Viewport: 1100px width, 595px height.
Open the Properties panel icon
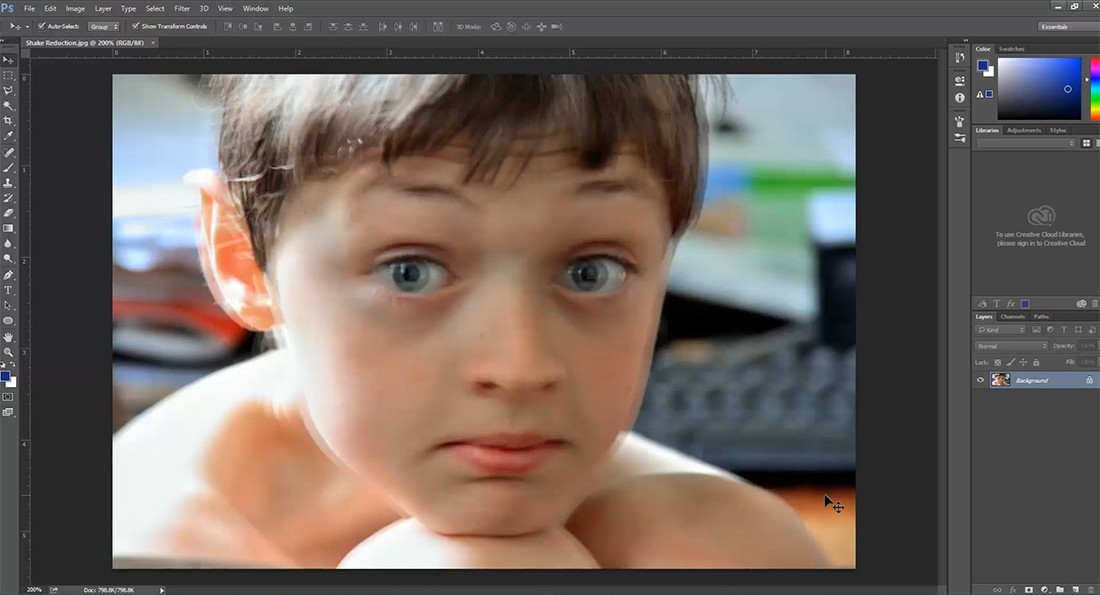(x=960, y=81)
